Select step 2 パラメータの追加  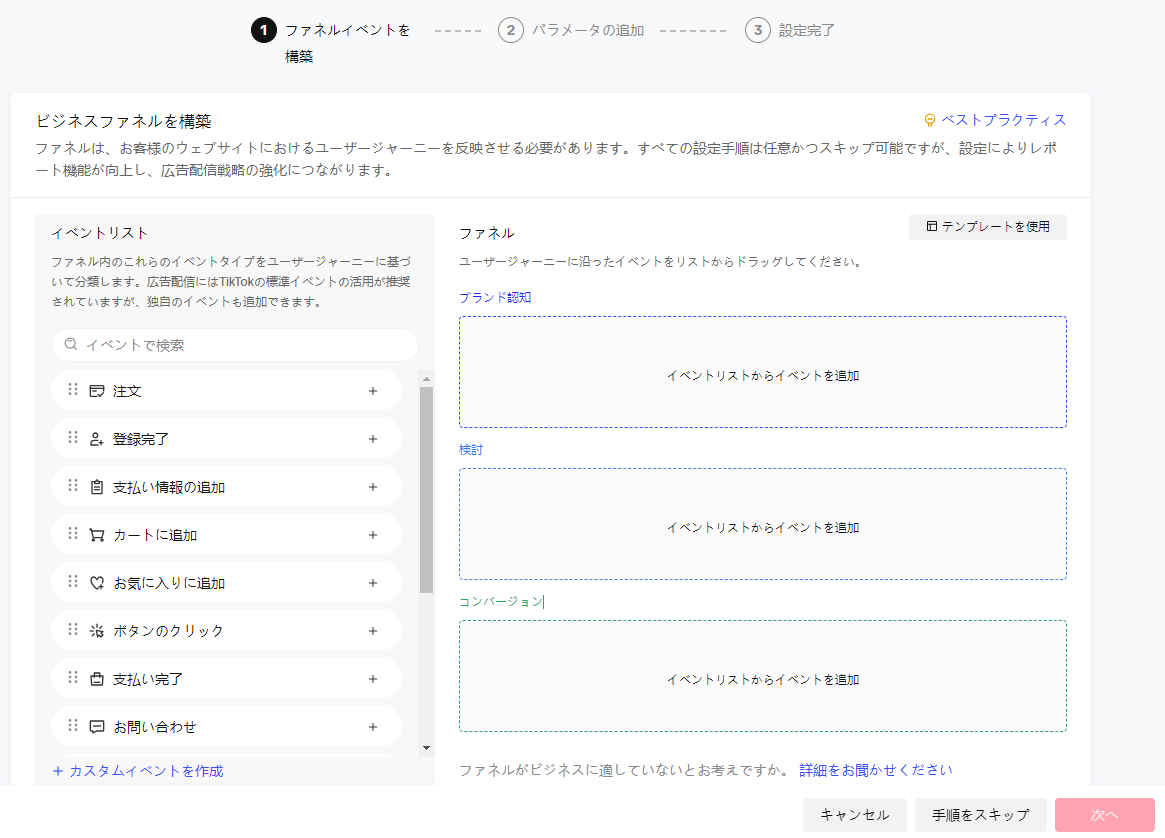pos(572,30)
